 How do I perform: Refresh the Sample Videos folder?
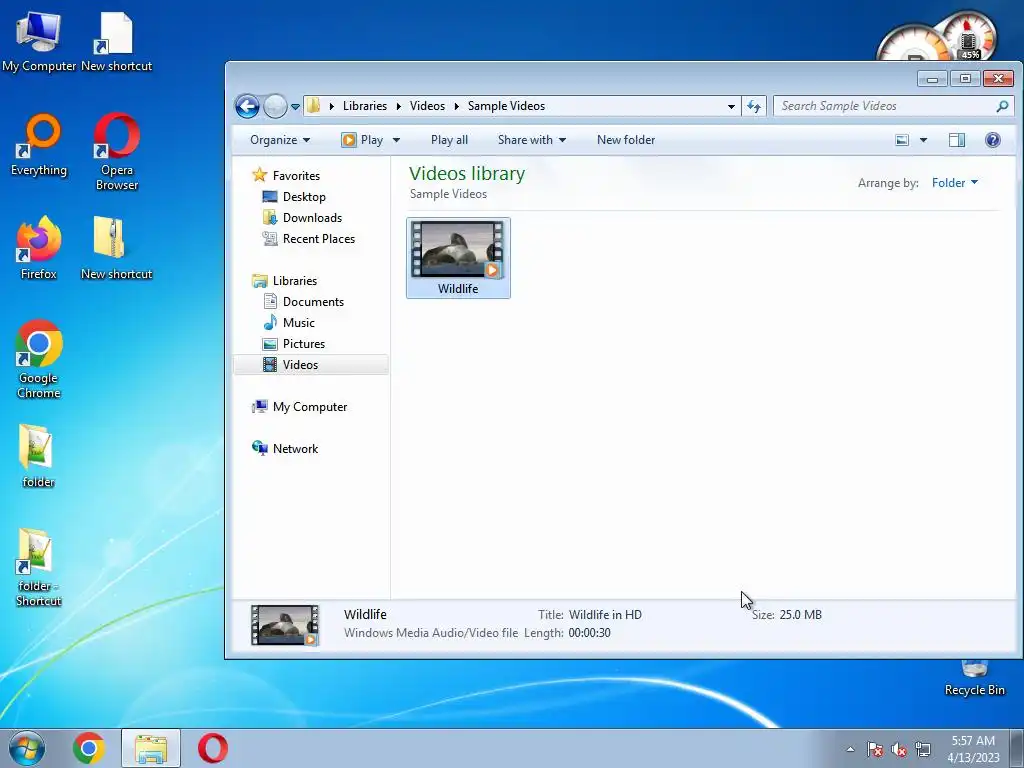[754, 106]
